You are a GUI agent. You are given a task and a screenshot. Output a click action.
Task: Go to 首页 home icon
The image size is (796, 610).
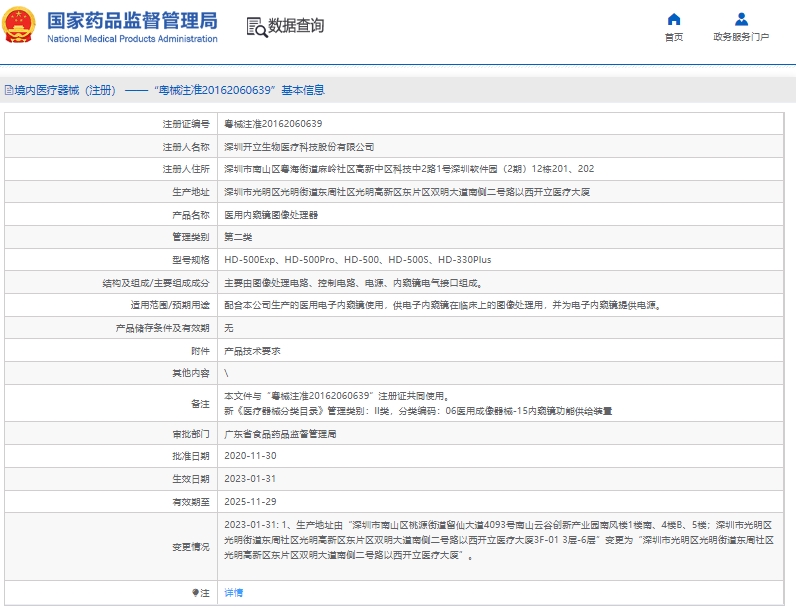click(674, 19)
